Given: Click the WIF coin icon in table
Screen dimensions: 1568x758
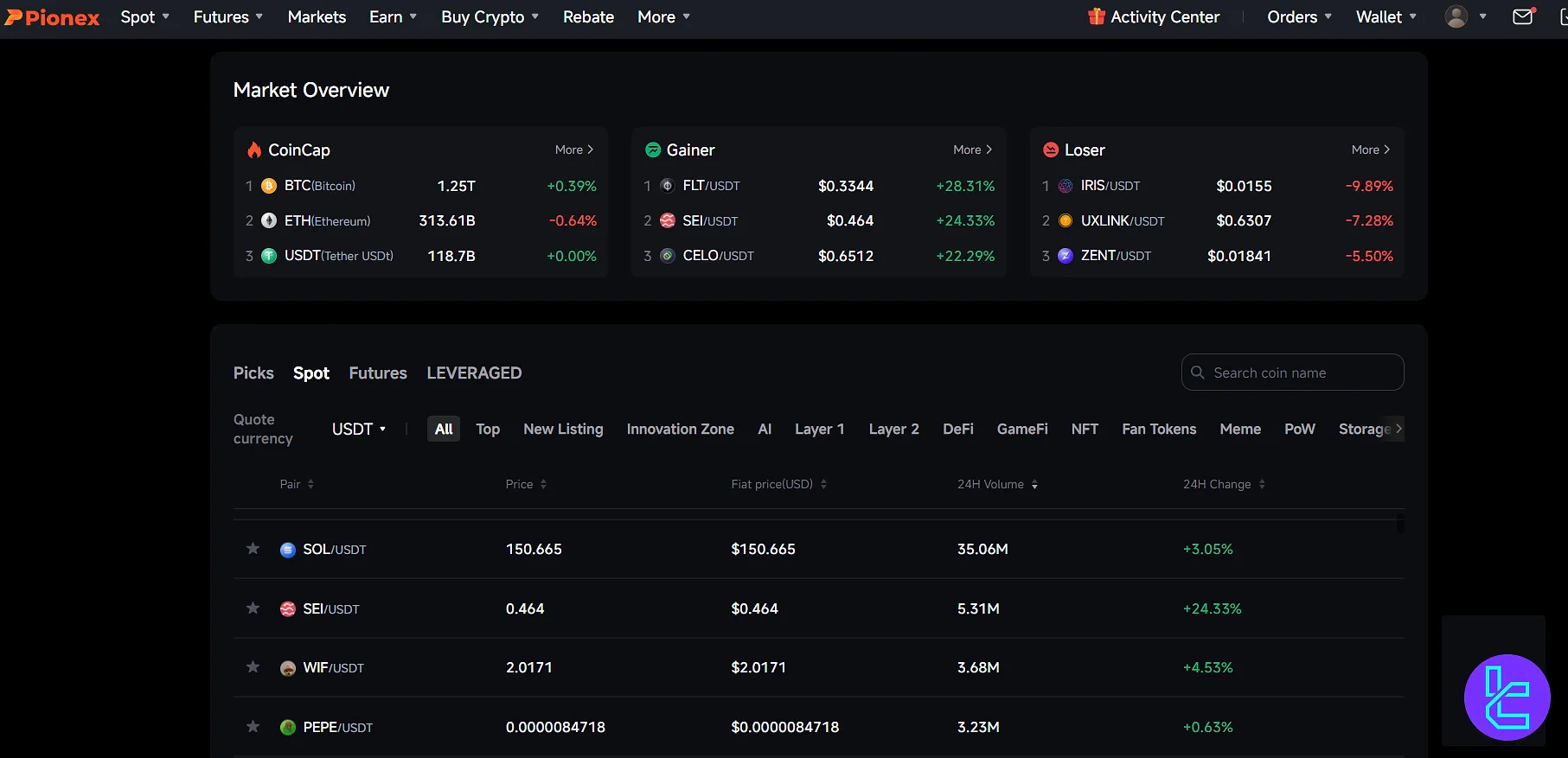Looking at the screenshot, I should (288, 668).
